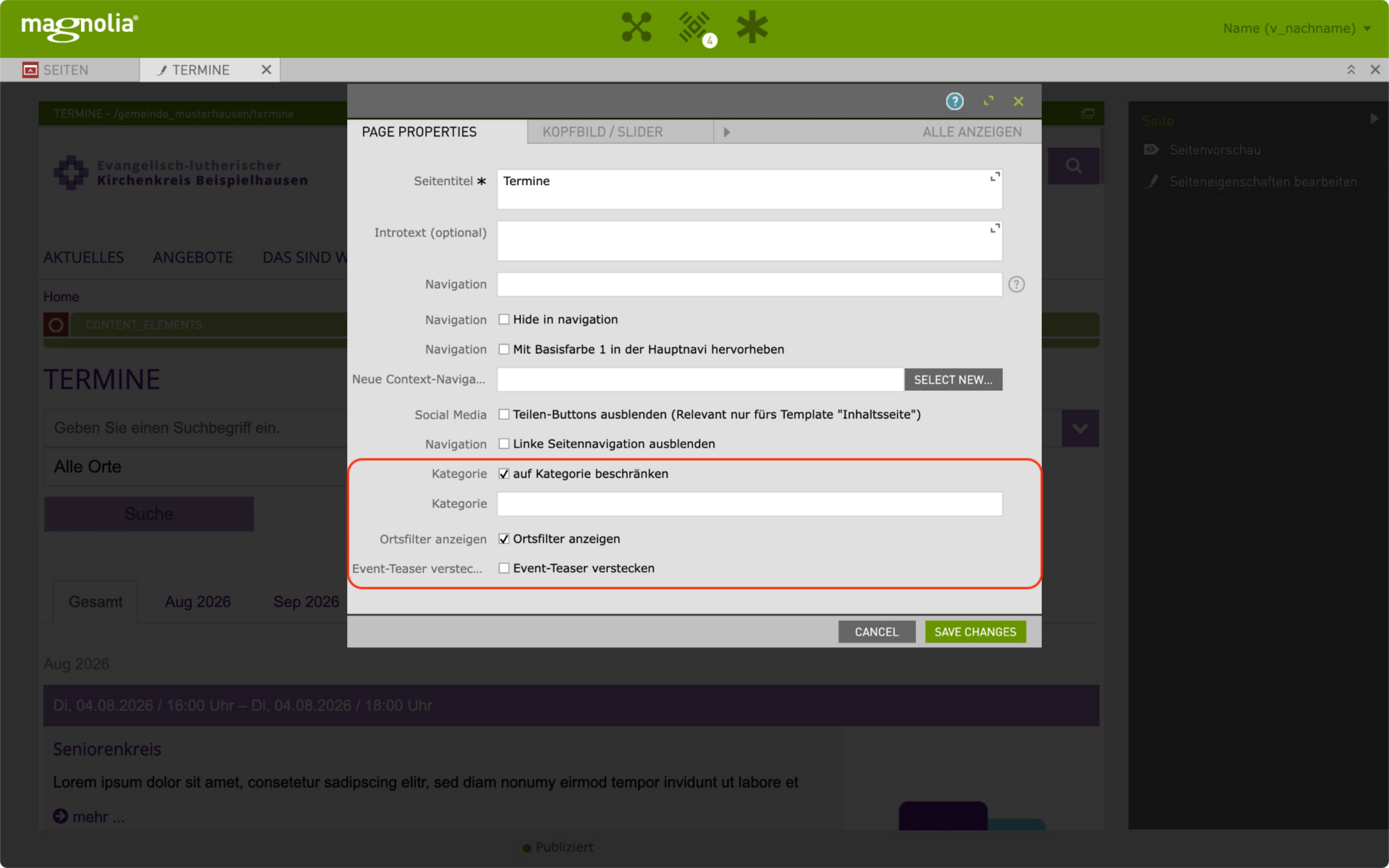Click the Navigation text input field

click(750, 284)
